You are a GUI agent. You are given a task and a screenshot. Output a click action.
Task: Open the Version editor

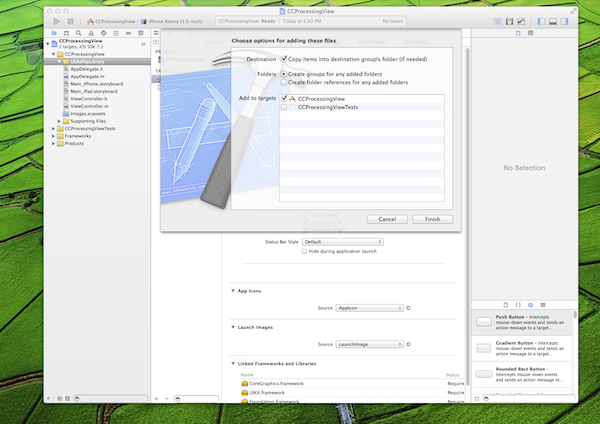(x=521, y=20)
